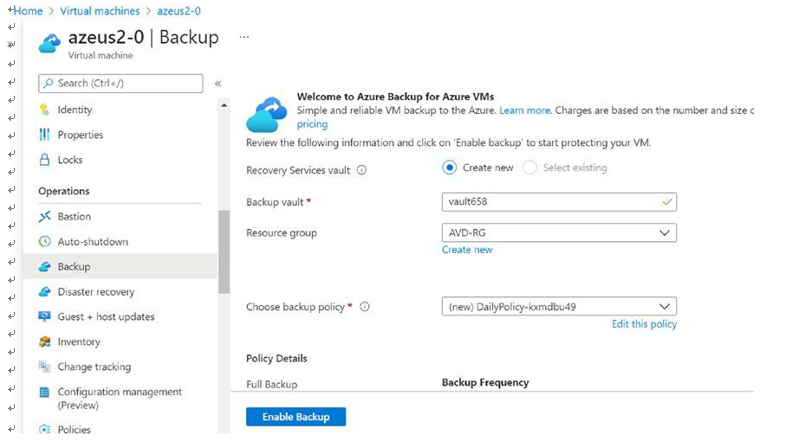
Task: Click the Full Backup label
Action: point(272,384)
